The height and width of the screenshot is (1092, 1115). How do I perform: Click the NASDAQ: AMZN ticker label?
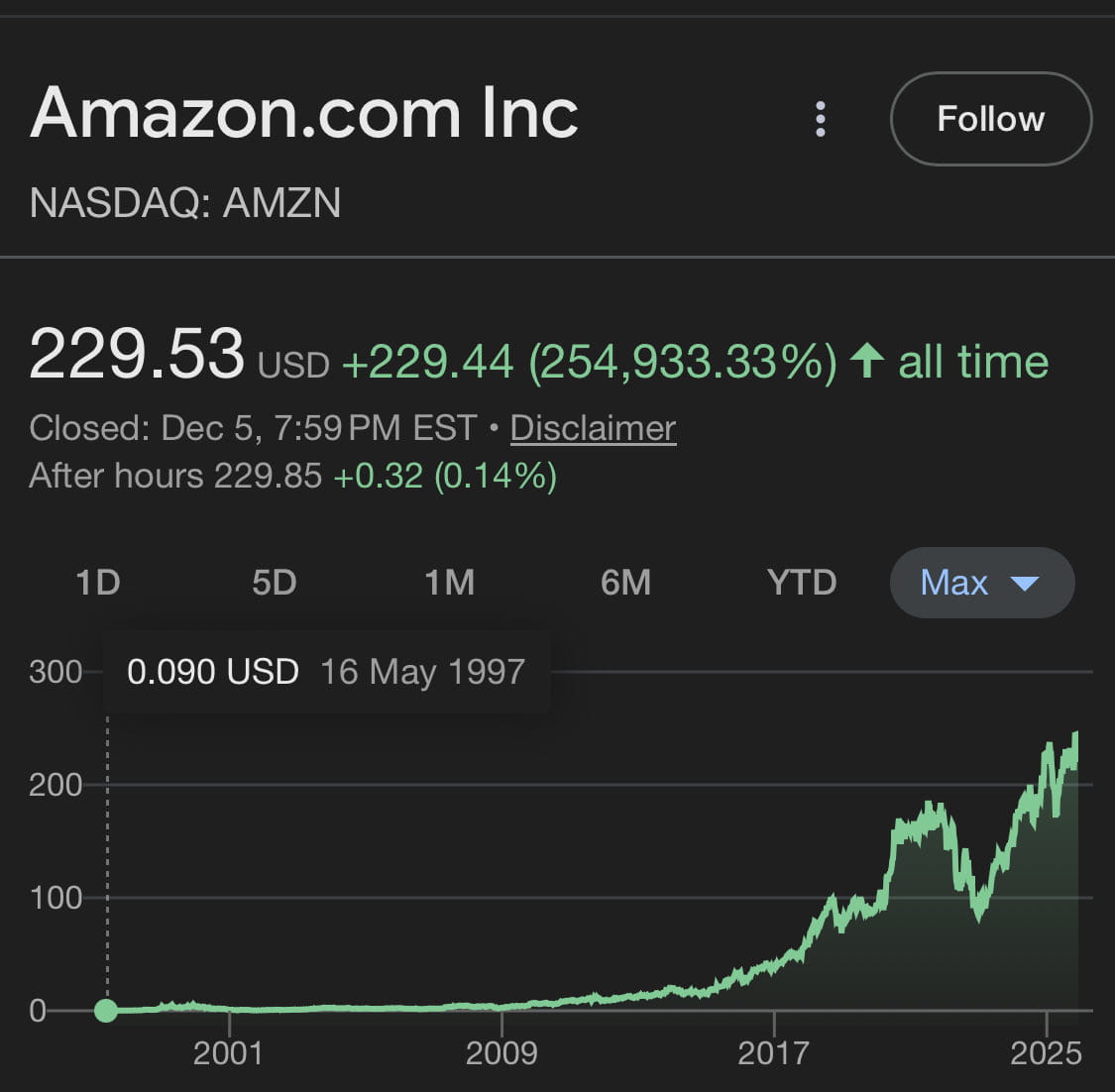tap(185, 203)
